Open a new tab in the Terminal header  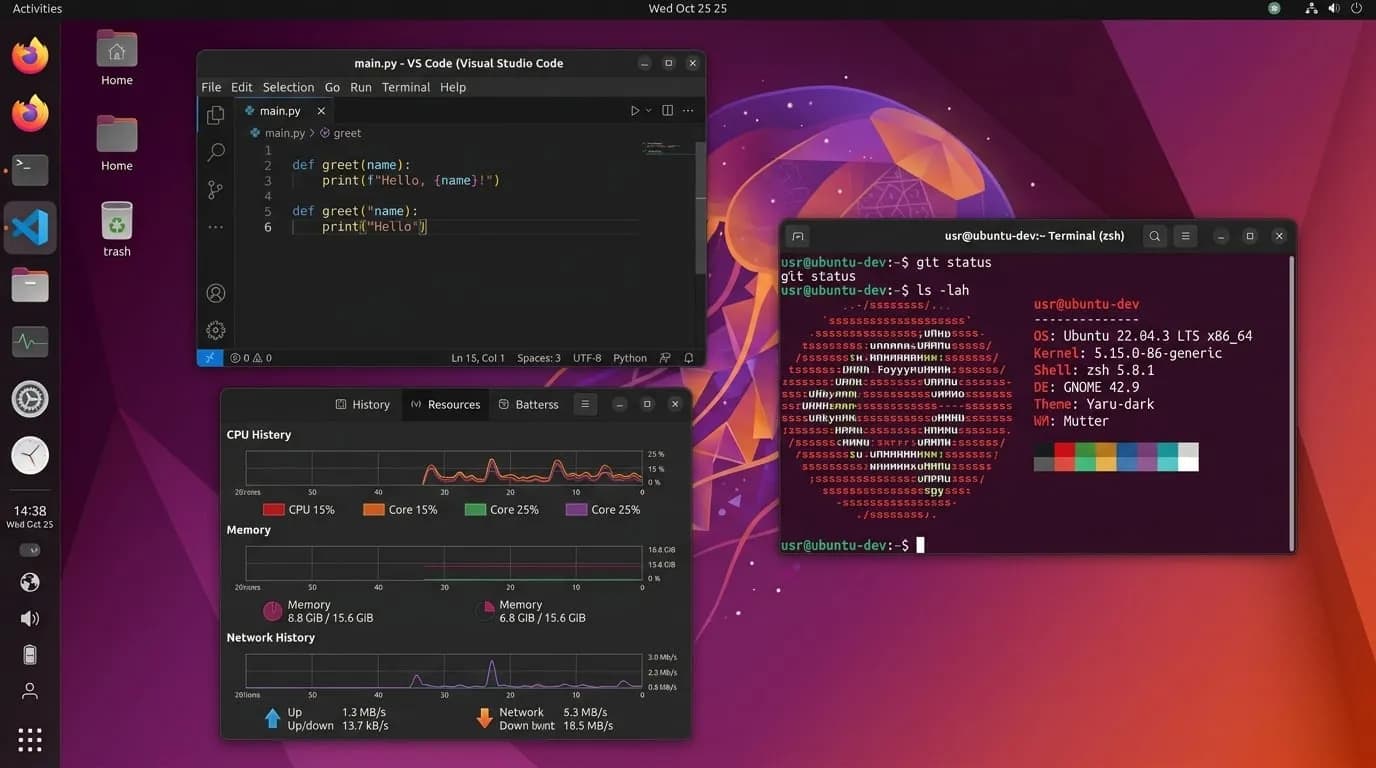[797, 236]
